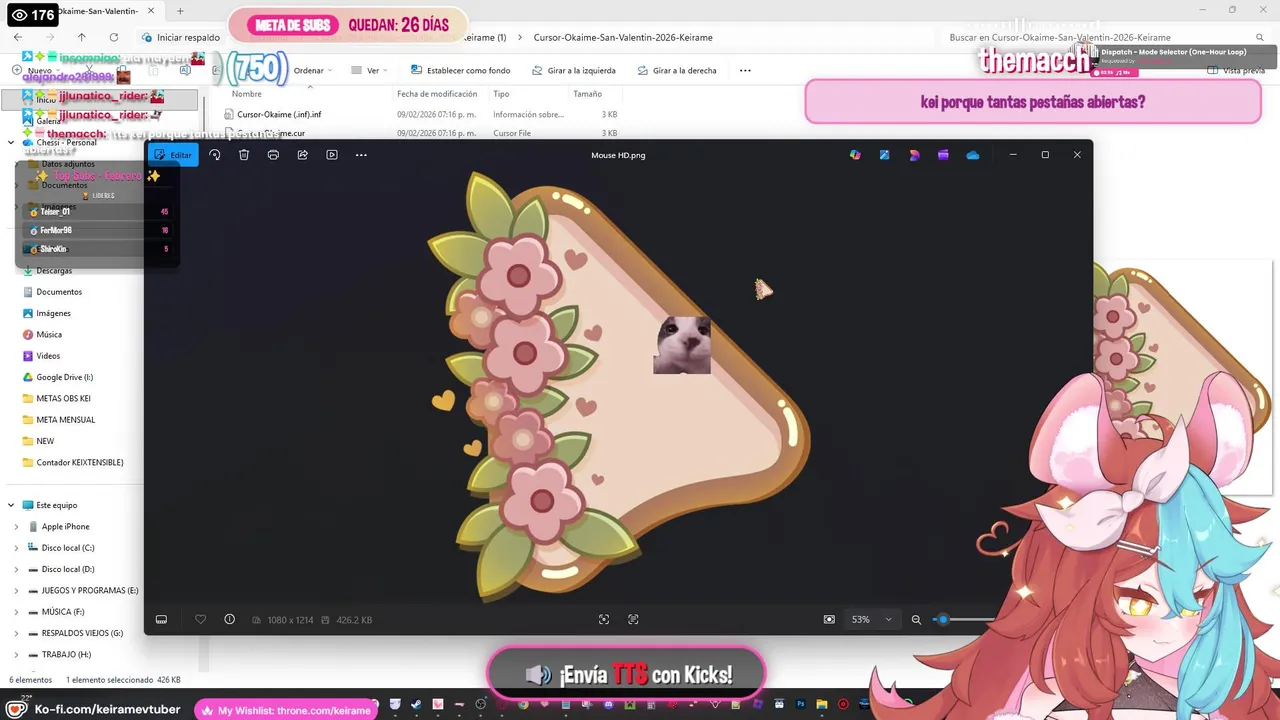Click the Buscar search field in Explorer
The image size is (1280, 720).
[1105, 37]
